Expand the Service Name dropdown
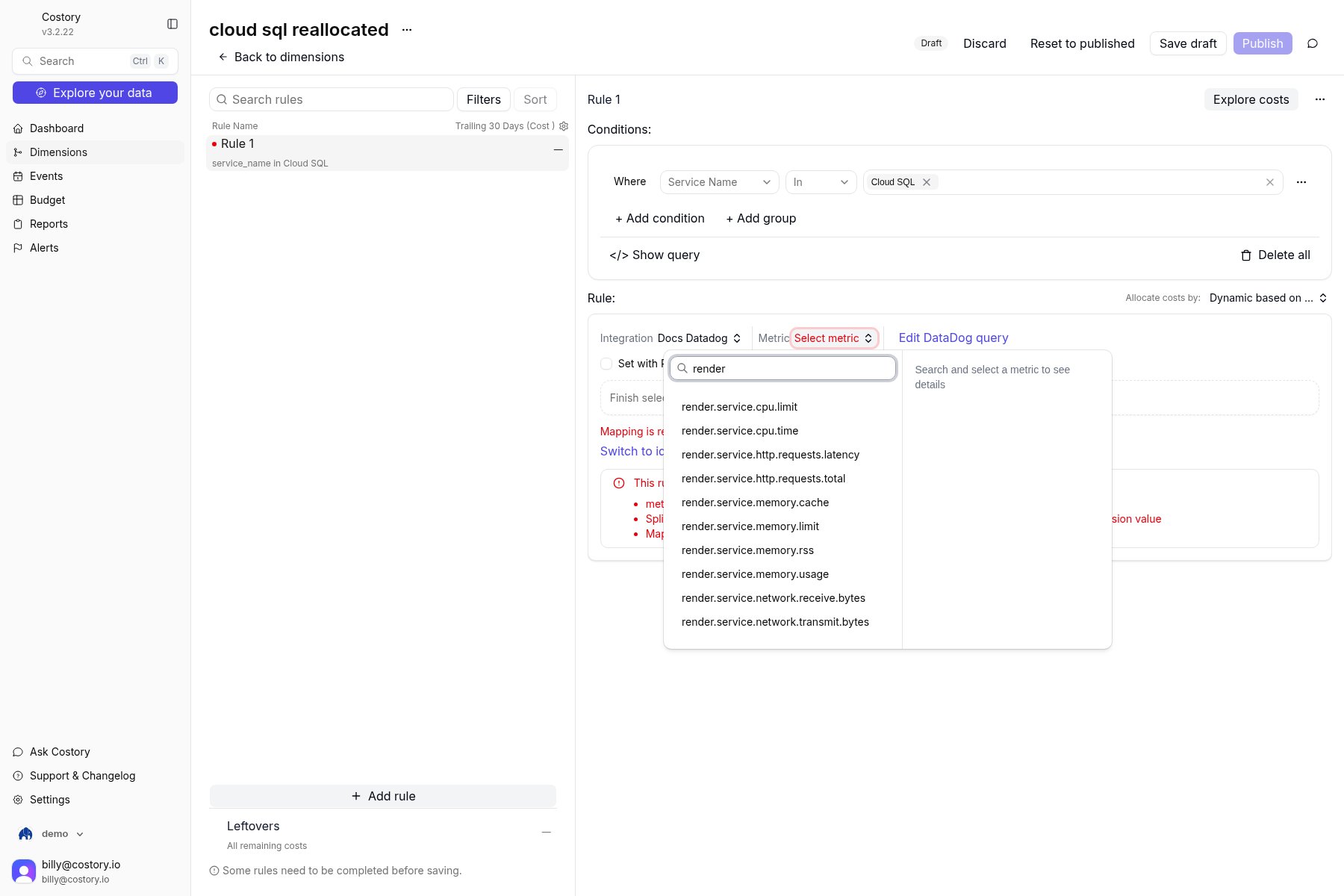Viewport: 1344px width, 896px height. pos(719,182)
